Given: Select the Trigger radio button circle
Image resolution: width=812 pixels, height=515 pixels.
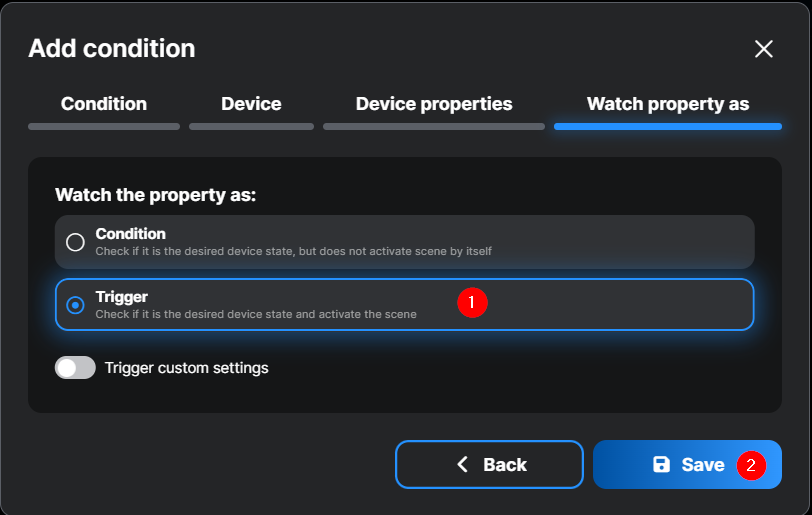Looking at the screenshot, I should point(75,305).
